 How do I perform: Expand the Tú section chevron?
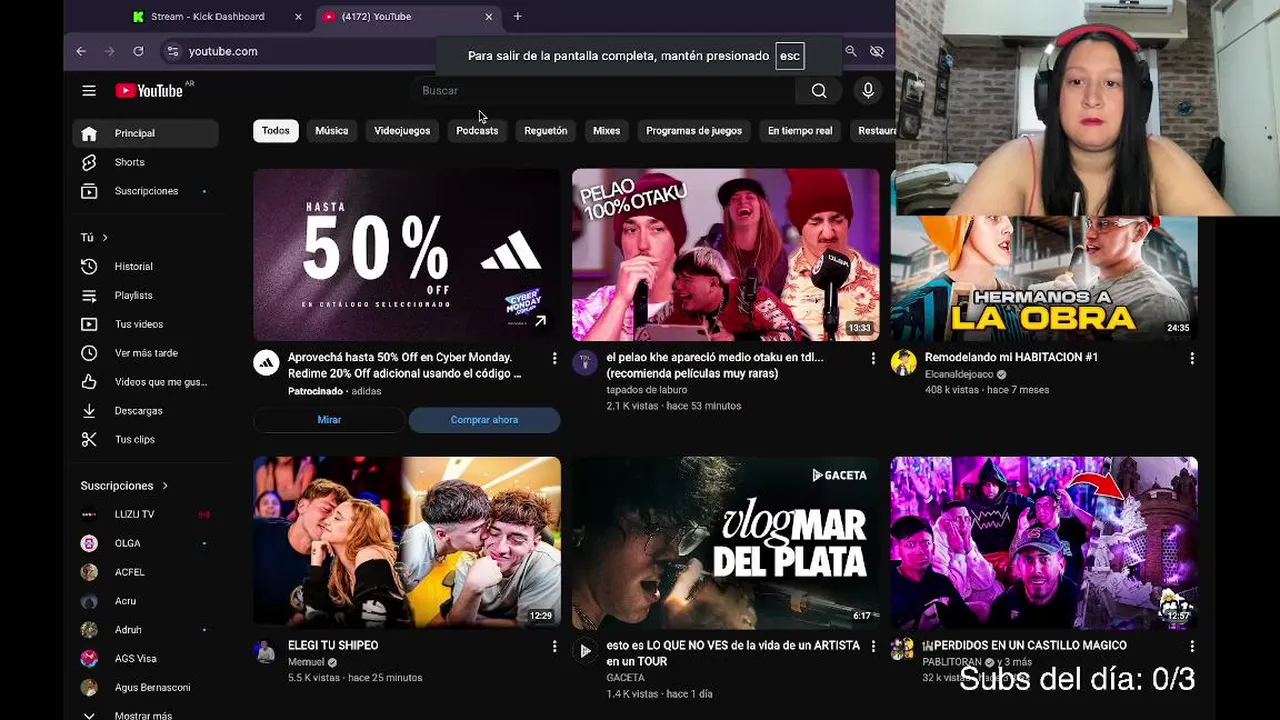click(x=104, y=237)
